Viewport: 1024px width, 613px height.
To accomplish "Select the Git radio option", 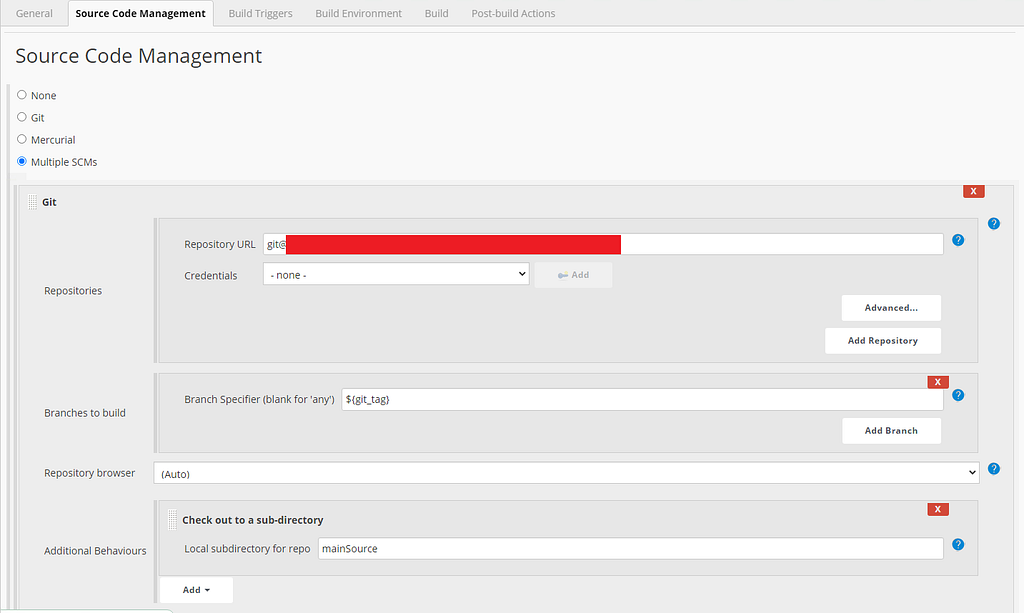I will click(x=22, y=117).
